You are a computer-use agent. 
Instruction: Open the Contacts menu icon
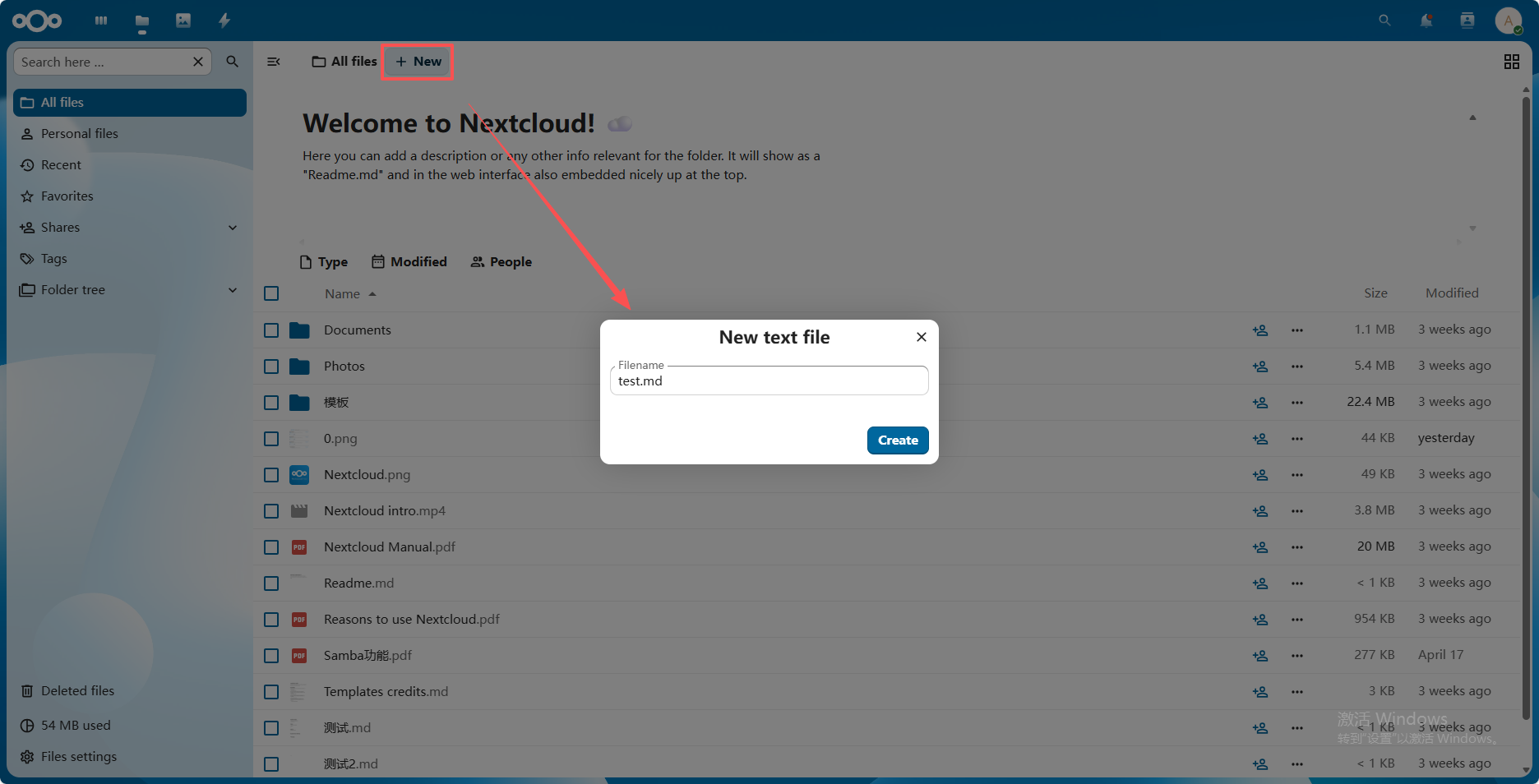1467,21
